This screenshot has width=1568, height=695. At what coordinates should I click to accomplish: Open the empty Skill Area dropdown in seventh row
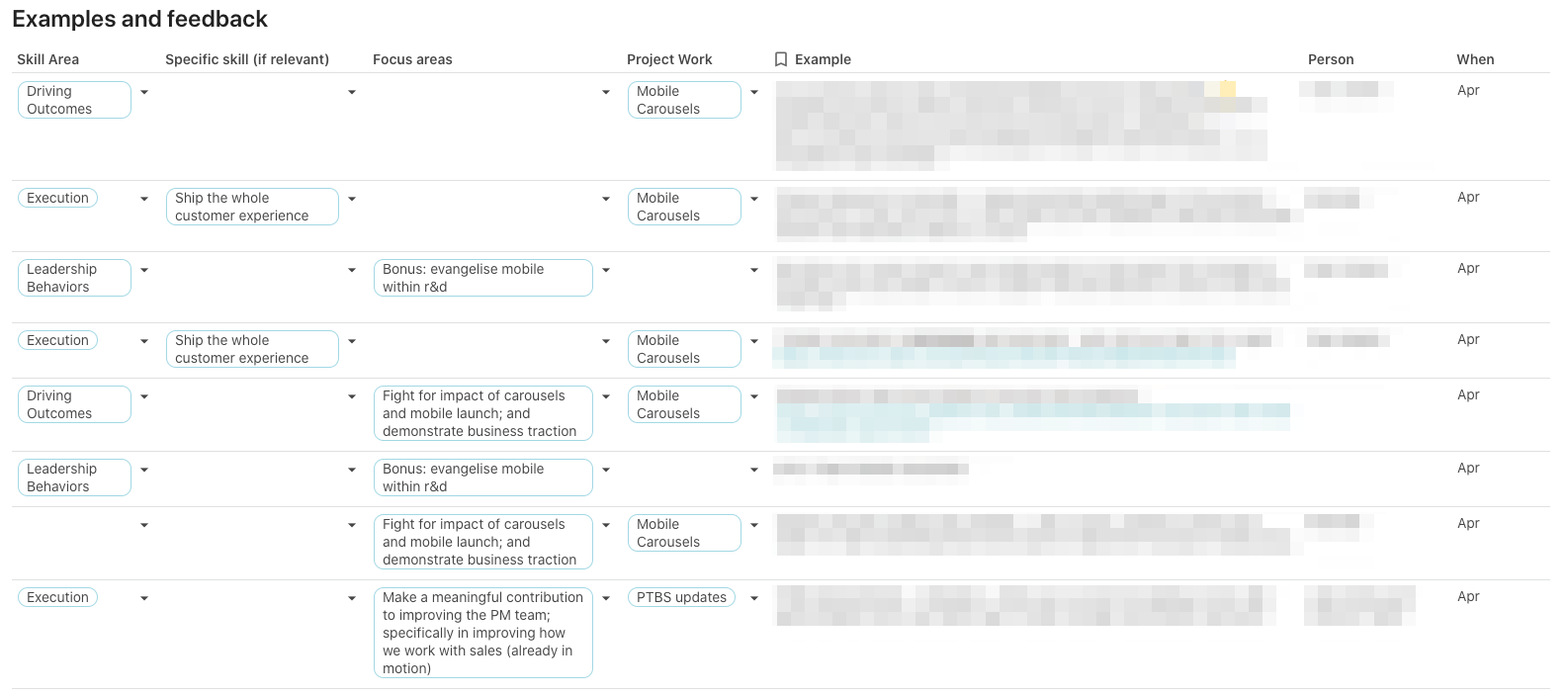144,525
